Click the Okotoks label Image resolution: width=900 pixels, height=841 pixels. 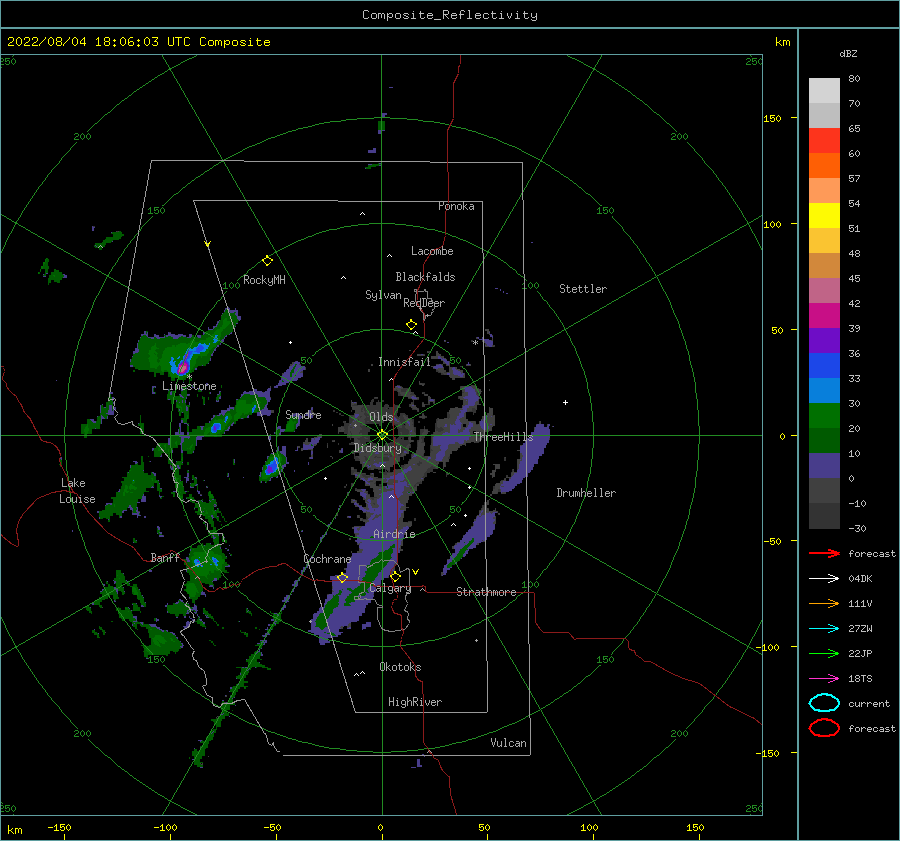[400, 667]
